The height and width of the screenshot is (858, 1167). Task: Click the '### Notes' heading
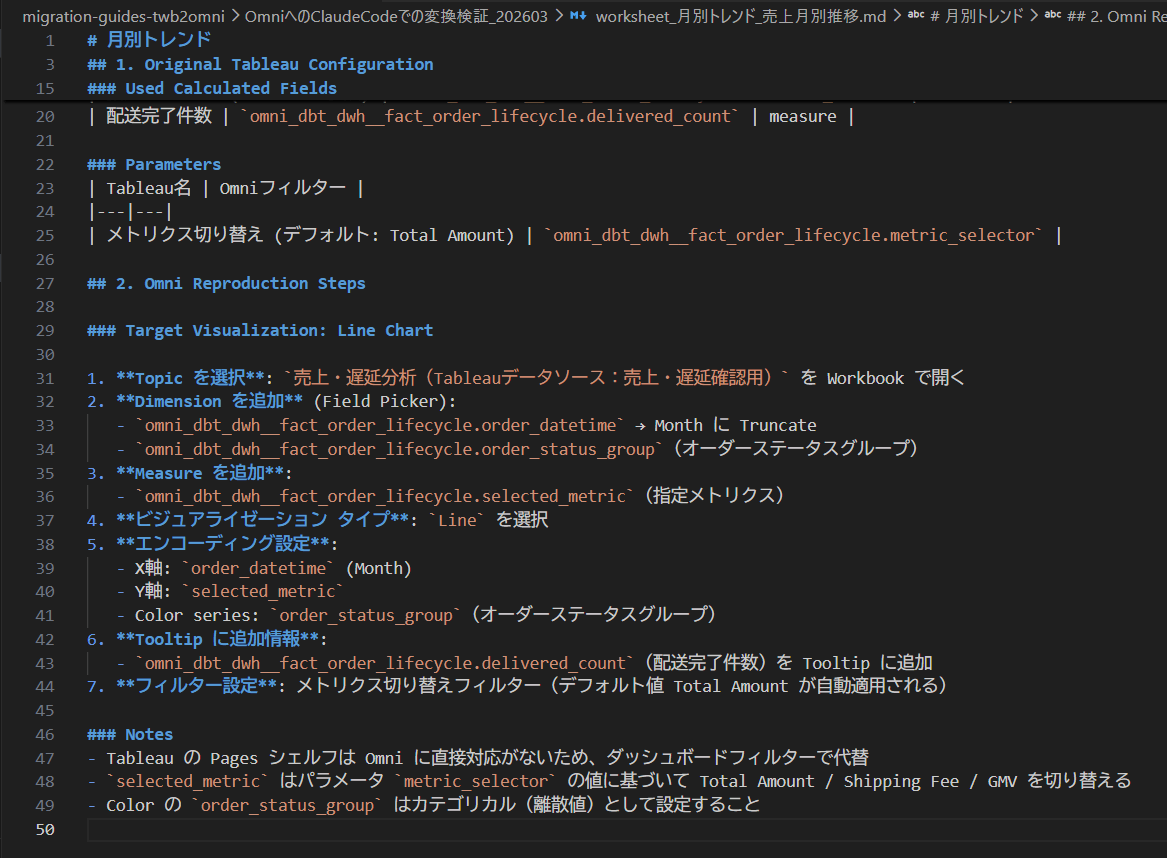pyautogui.click(x=130, y=734)
